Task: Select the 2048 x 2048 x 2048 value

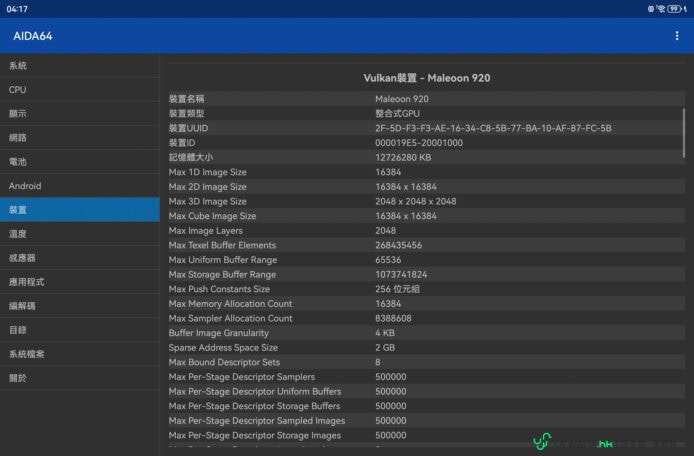Action: coord(416,201)
